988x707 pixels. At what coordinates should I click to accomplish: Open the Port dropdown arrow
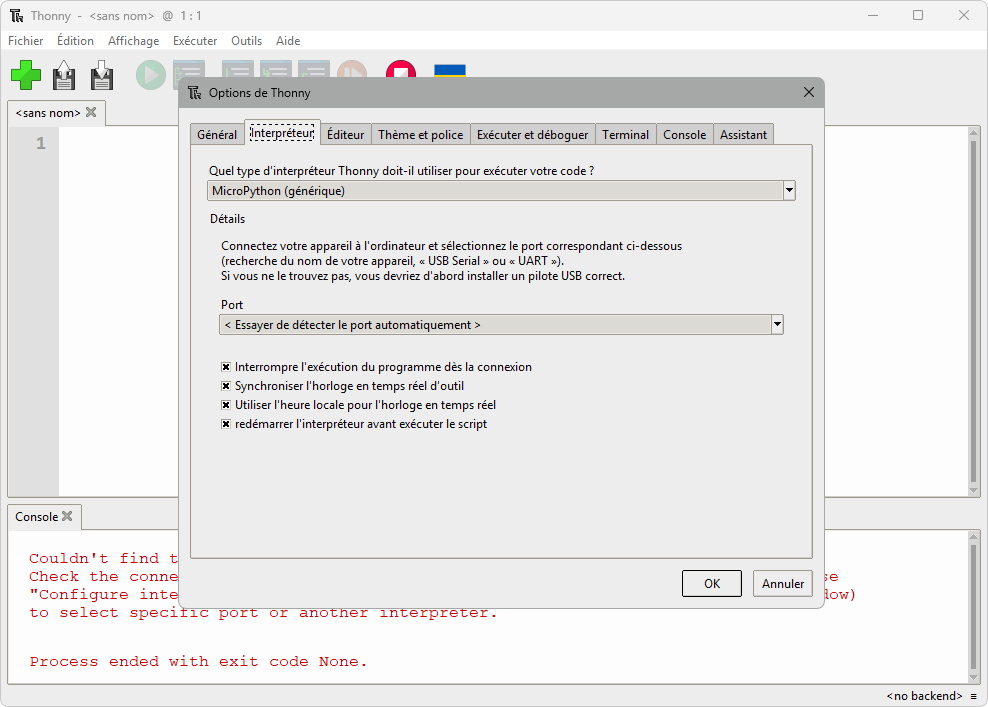pyautogui.click(x=777, y=325)
